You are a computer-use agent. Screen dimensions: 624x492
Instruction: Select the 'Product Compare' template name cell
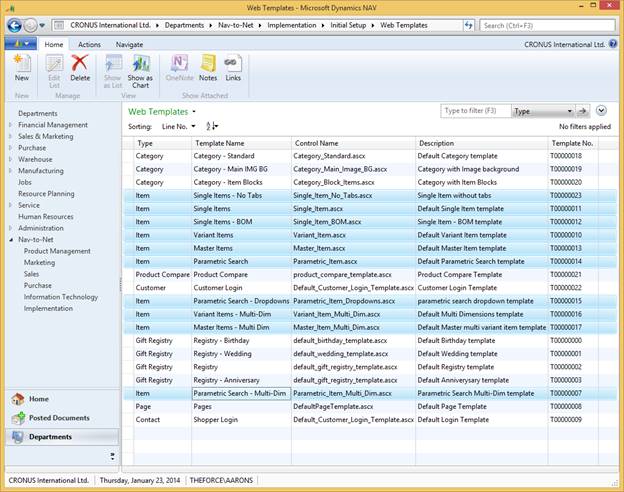pos(241,275)
